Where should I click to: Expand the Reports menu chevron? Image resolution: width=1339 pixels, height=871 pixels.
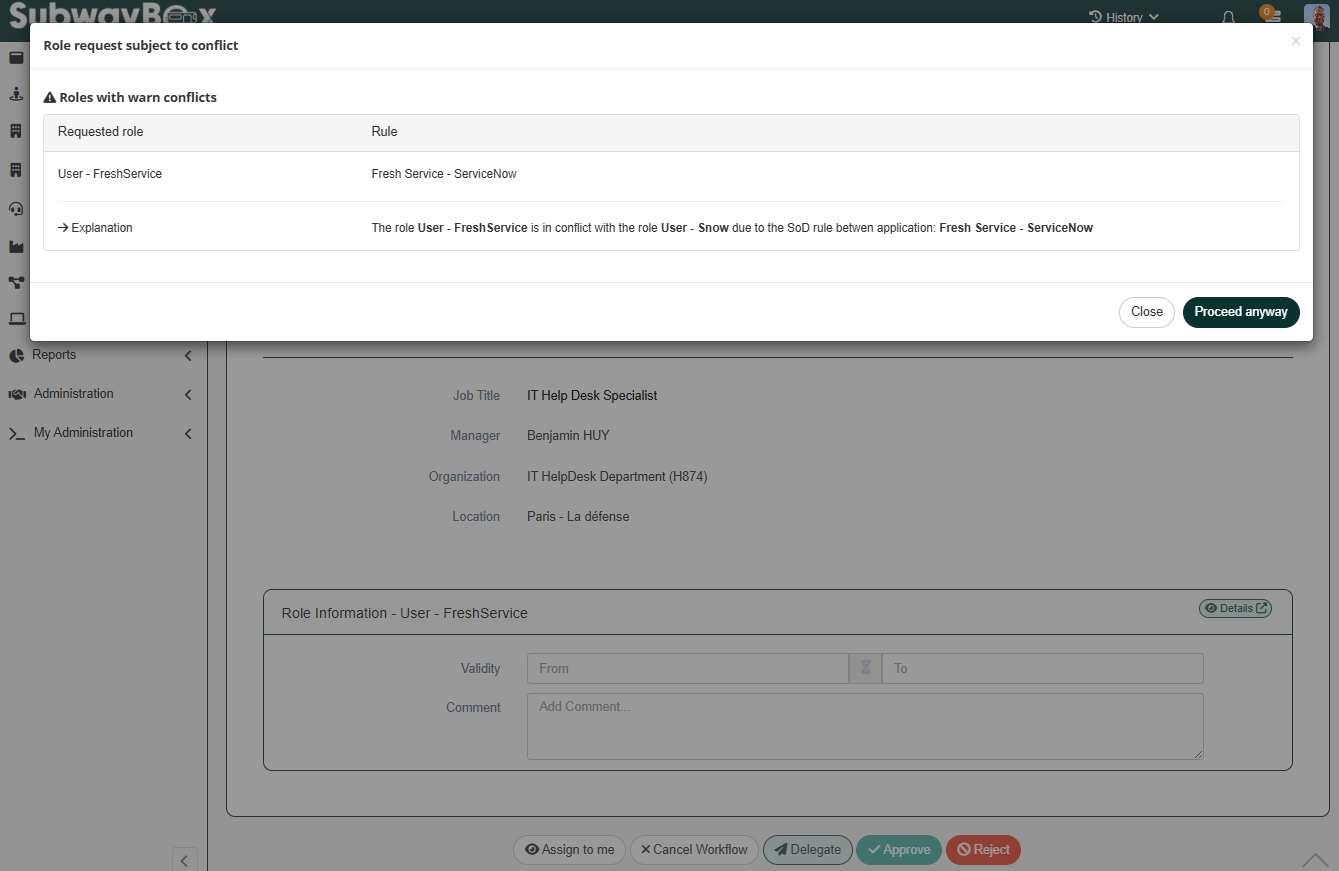[188, 356]
